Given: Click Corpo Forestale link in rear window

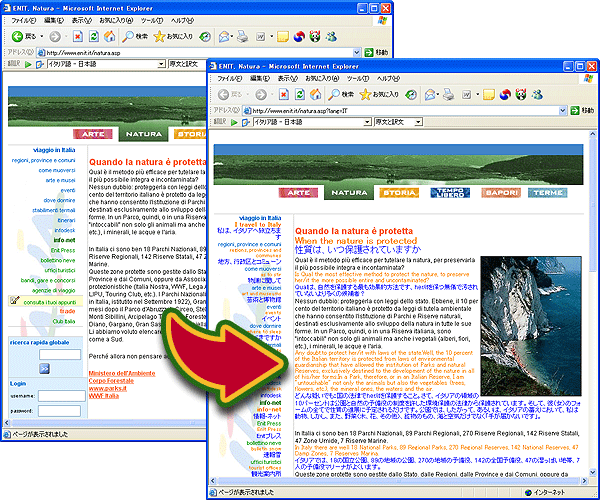Looking at the screenshot, I should click(x=111, y=381).
